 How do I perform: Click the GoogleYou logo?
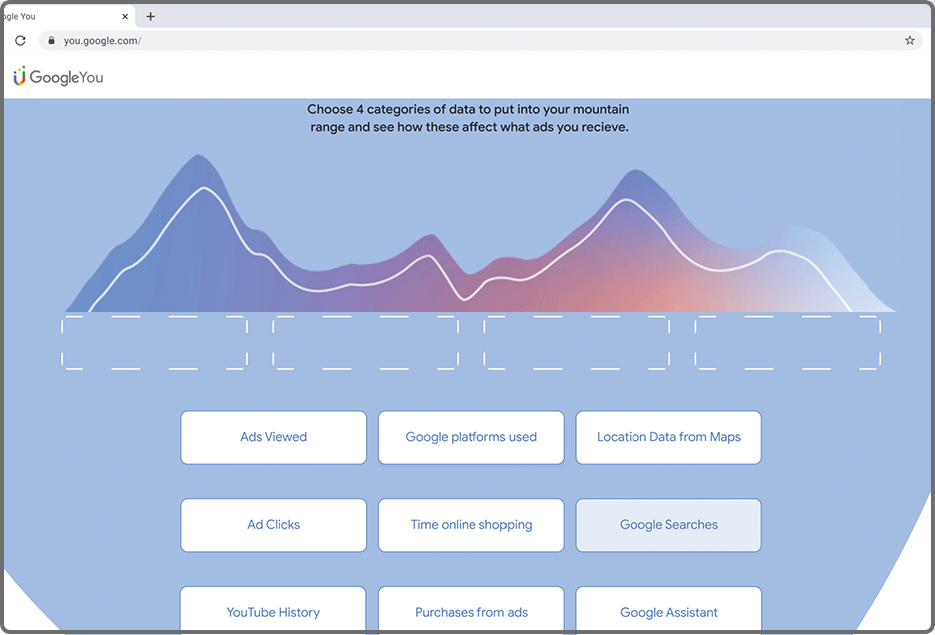[x=58, y=76]
